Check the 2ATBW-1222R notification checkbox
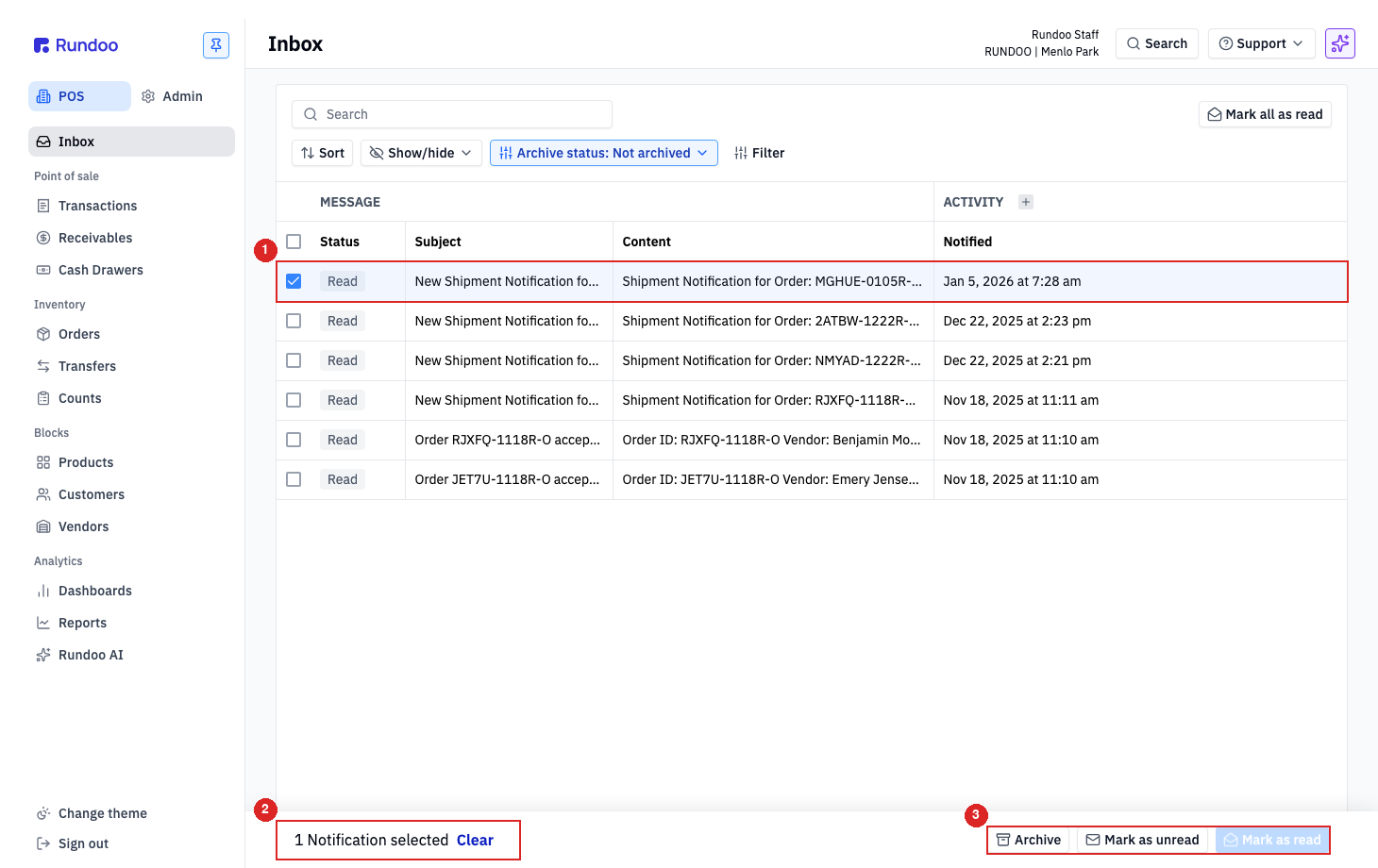The height and width of the screenshot is (868, 1378). (294, 321)
